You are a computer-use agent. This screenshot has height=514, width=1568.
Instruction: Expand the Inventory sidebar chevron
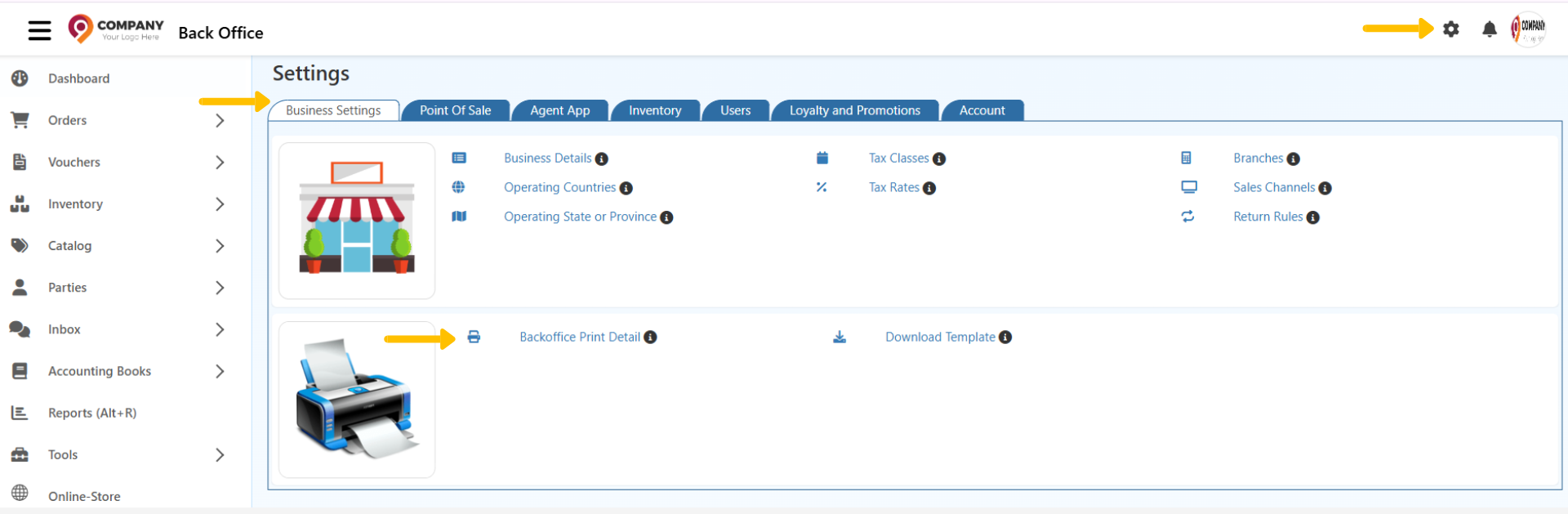point(220,203)
